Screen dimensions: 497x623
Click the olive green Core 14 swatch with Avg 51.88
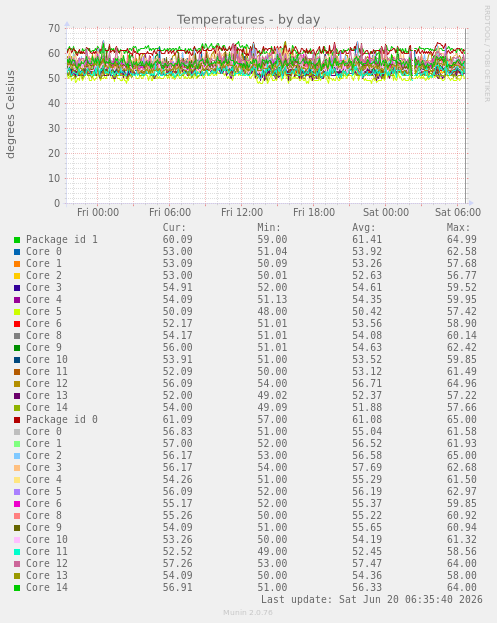point(17,408)
